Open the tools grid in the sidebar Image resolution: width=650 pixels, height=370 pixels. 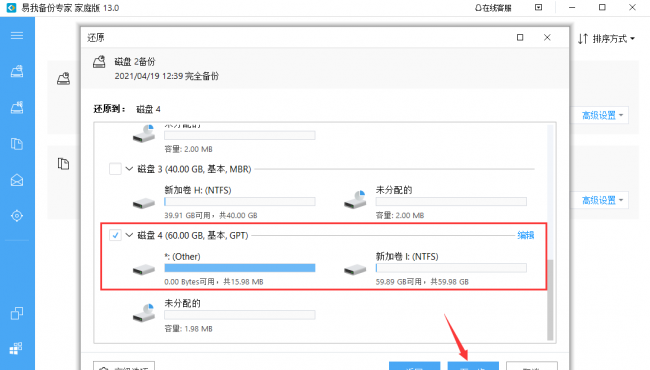click(x=16, y=348)
